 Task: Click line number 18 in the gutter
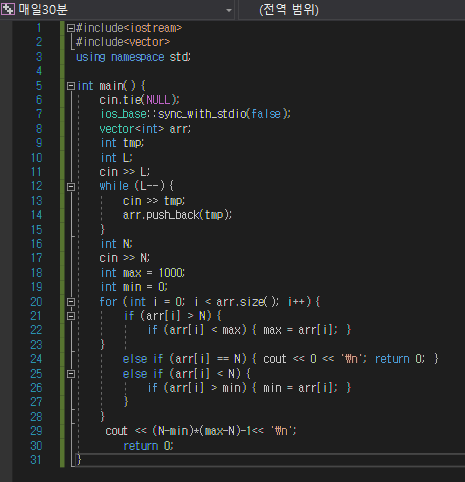click(37, 273)
